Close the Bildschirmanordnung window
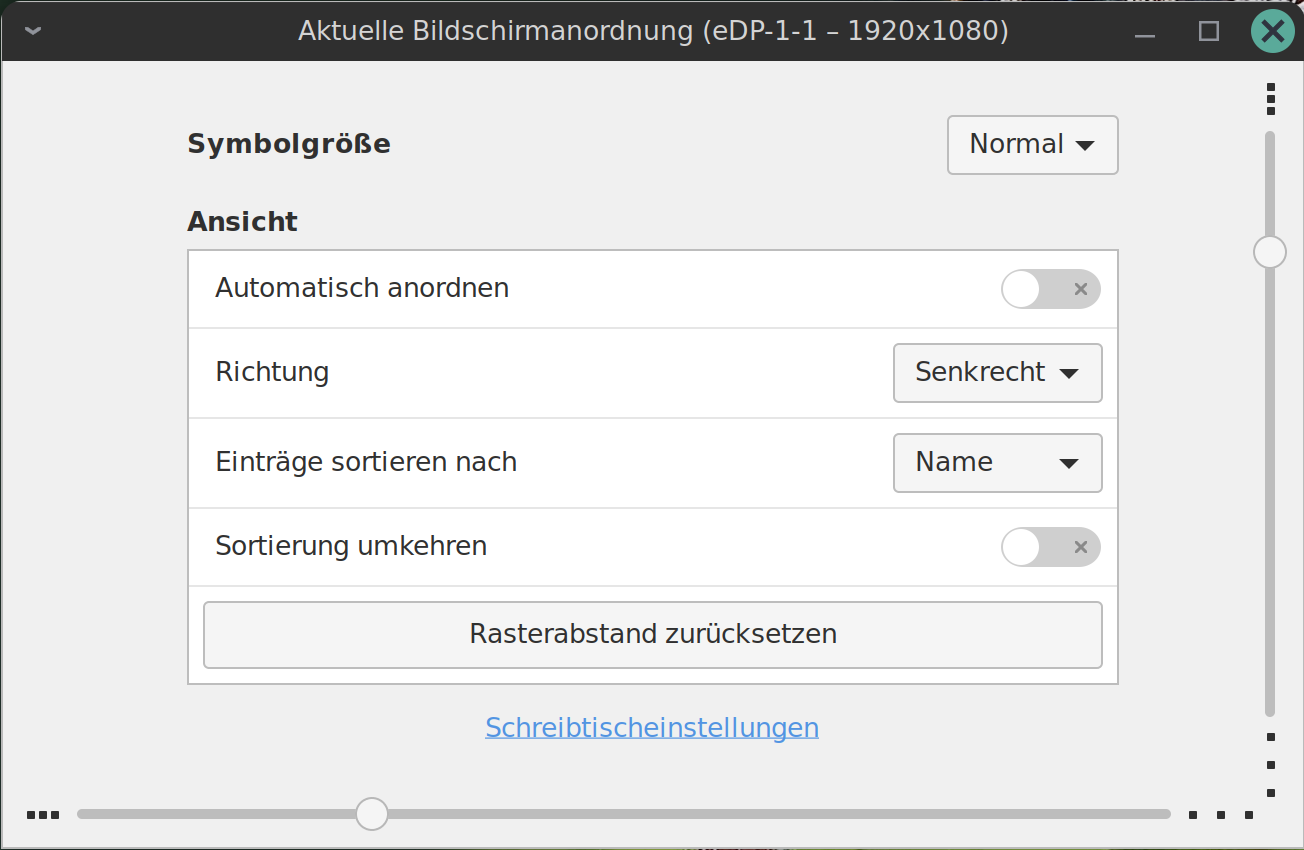 1272,32
